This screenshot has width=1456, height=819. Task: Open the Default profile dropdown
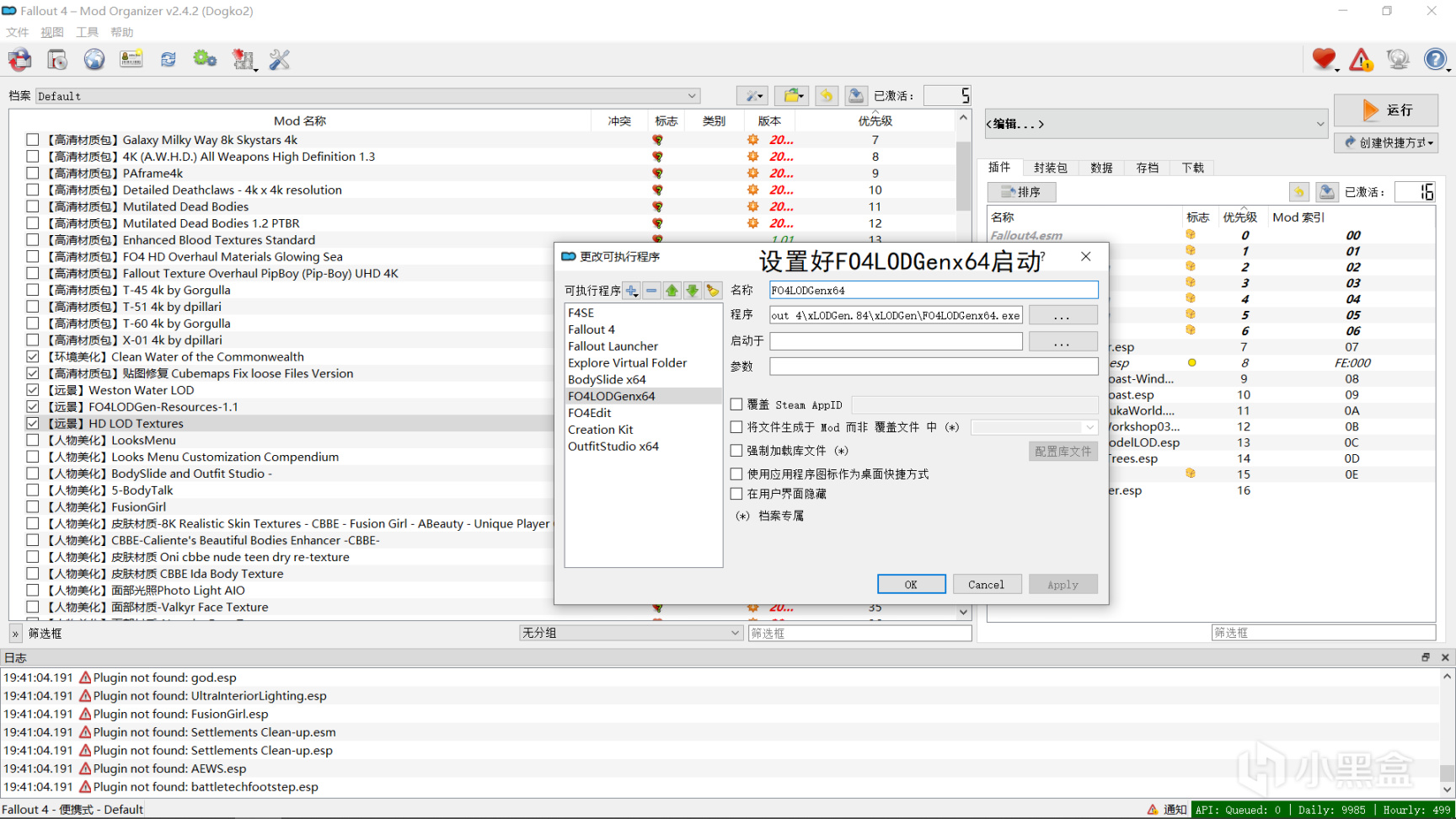(368, 96)
